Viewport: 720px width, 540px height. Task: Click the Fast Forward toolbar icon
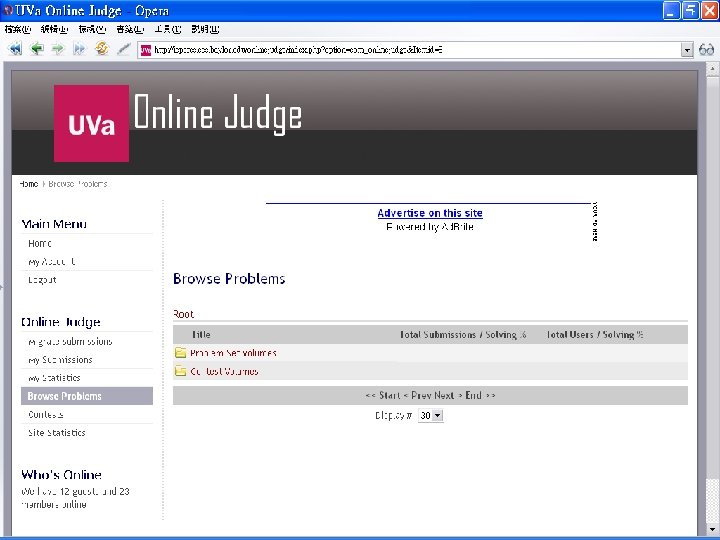coord(79,49)
